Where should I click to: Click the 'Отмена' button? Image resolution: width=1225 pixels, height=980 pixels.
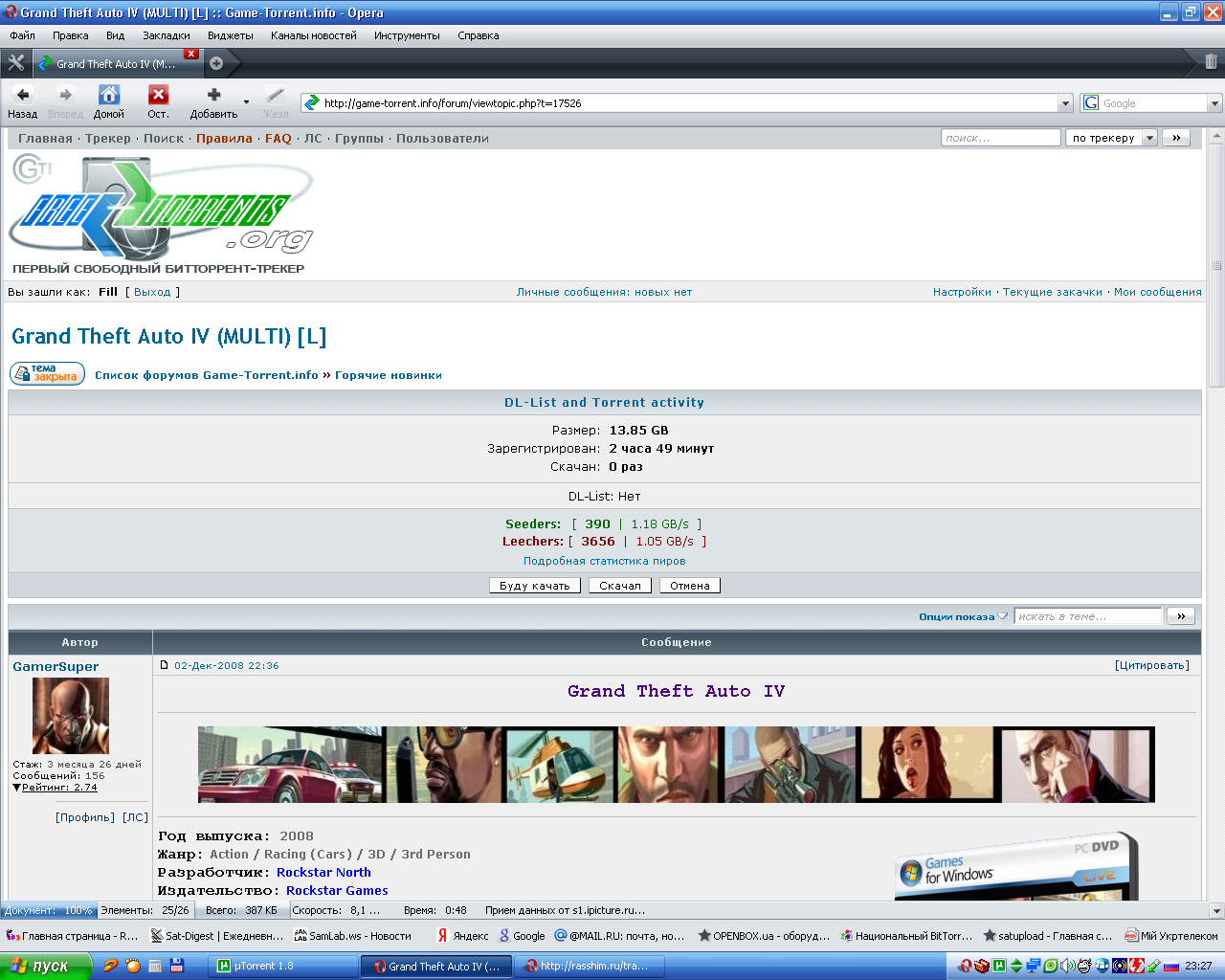click(690, 586)
